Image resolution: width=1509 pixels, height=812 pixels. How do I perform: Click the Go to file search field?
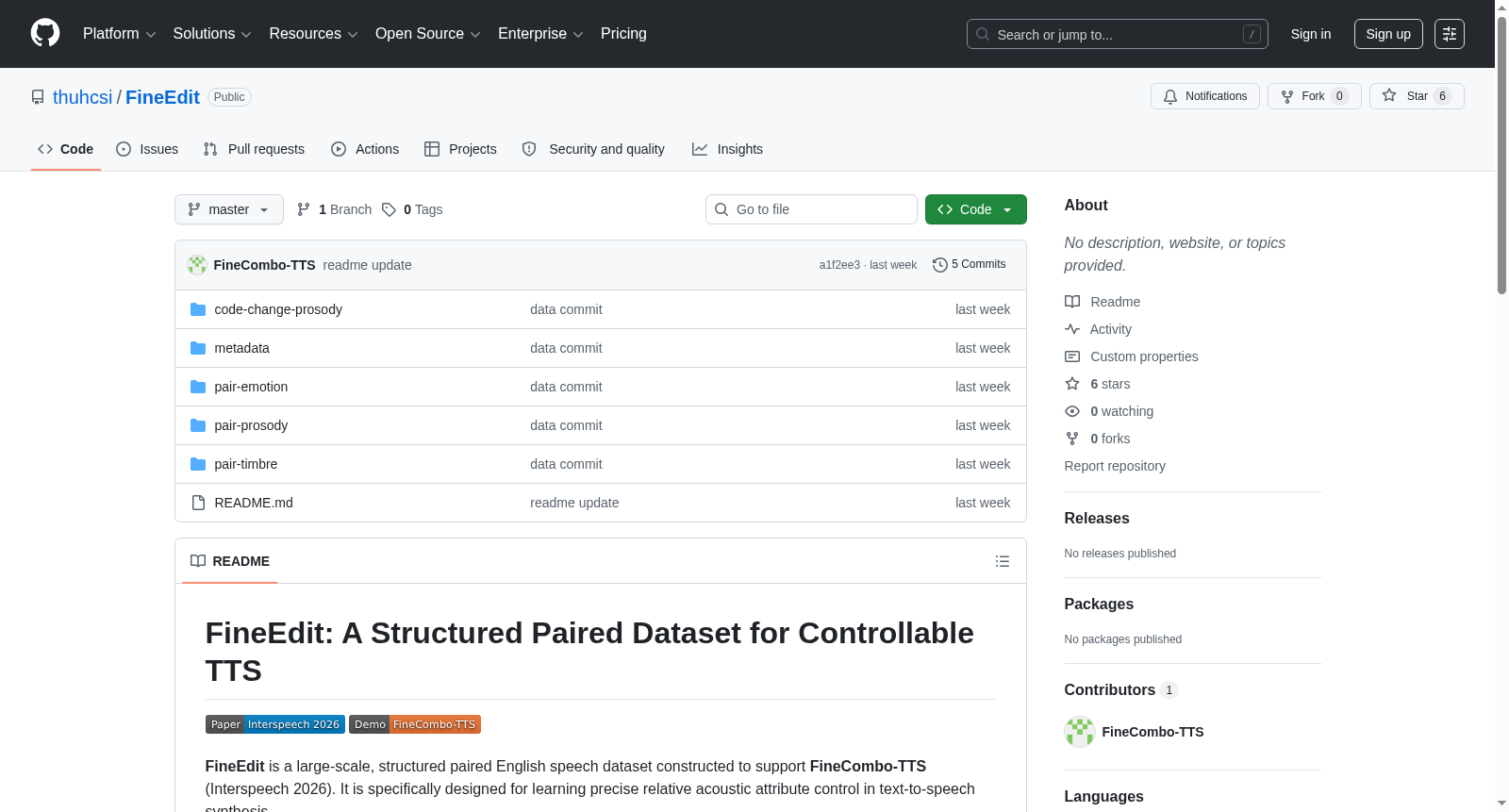tap(811, 209)
